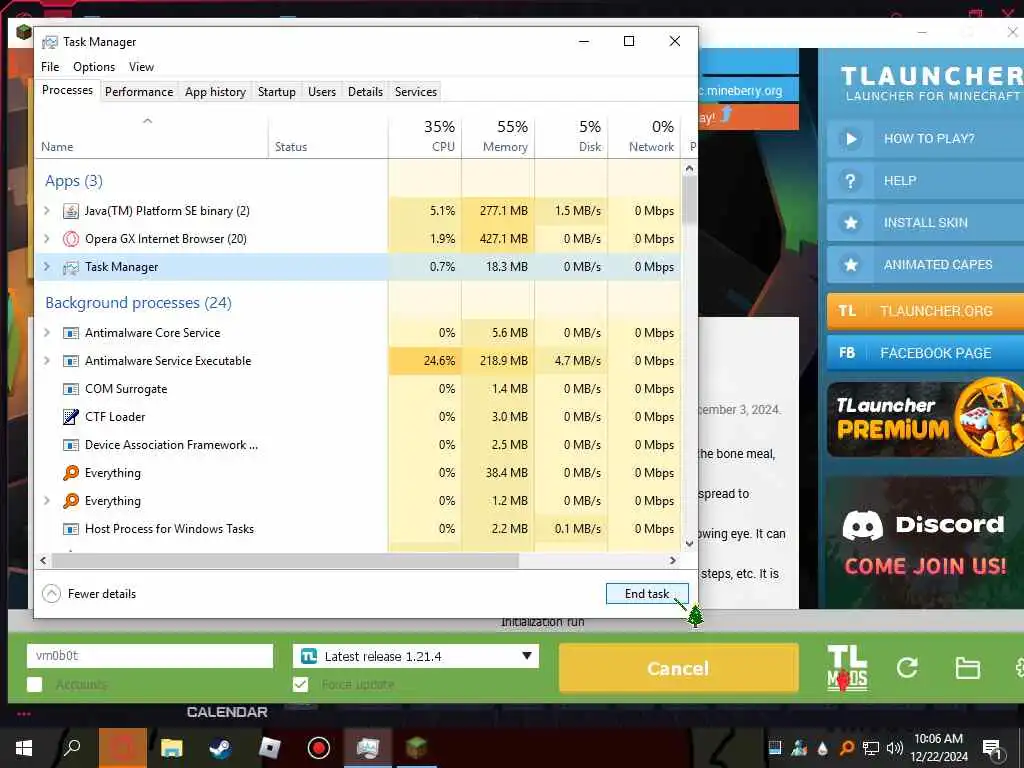Click the red record icon in taskbar

pos(319,748)
